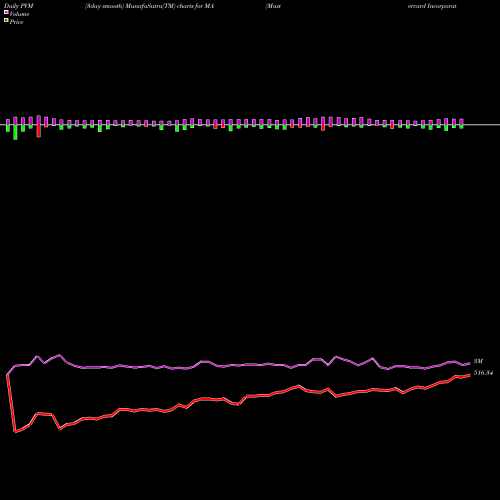Click the Volume legend magenta swatch
This screenshot has width=500, height=500.
tap(6, 12)
